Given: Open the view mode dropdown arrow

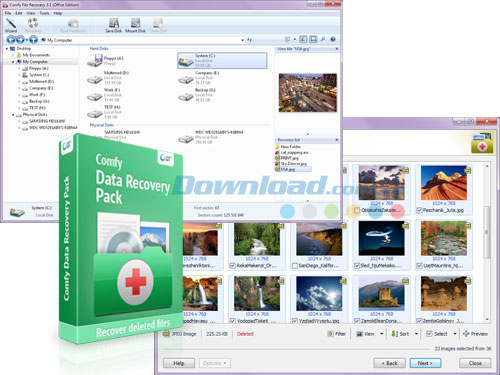Looking at the screenshot, I should [x=295, y=39].
